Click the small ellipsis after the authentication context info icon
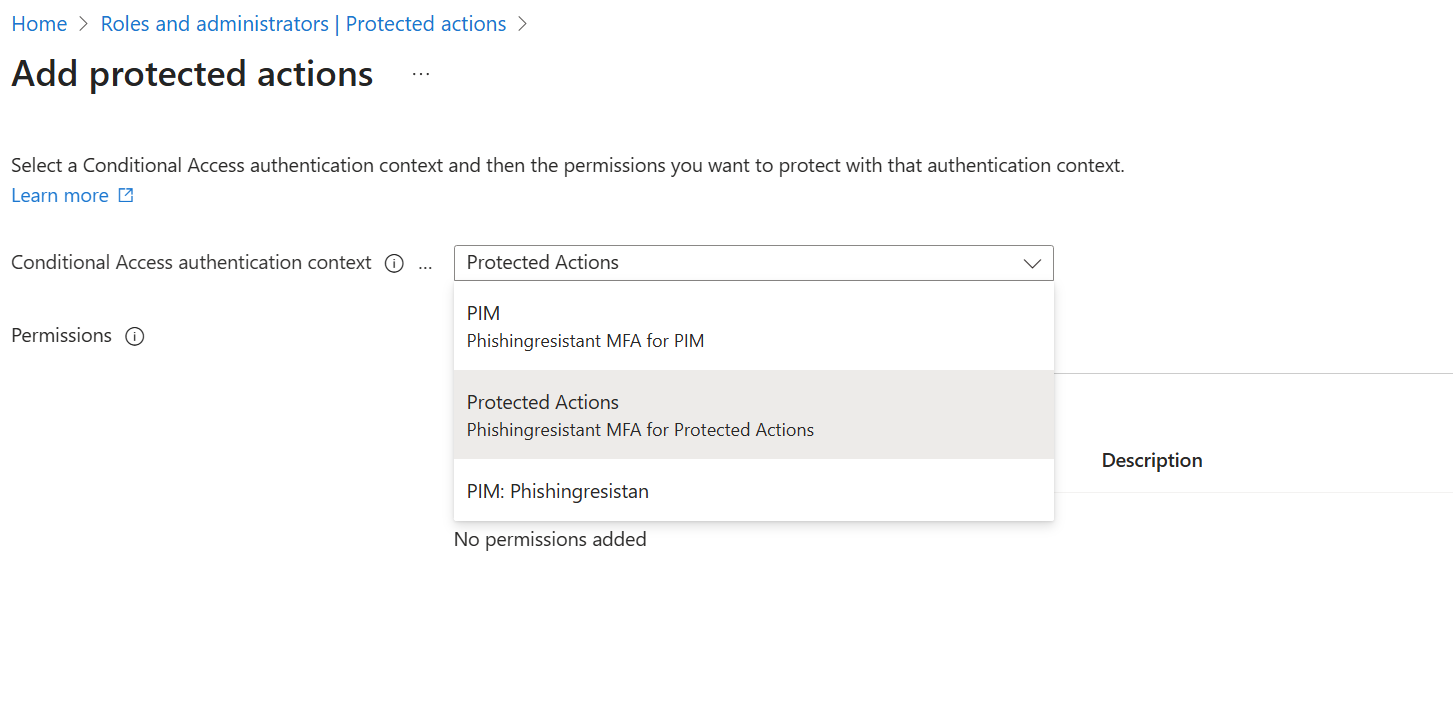 [x=426, y=264]
